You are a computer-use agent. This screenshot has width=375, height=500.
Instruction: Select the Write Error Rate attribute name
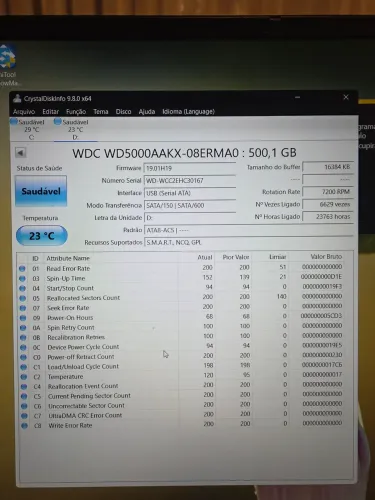click(x=70, y=425)
